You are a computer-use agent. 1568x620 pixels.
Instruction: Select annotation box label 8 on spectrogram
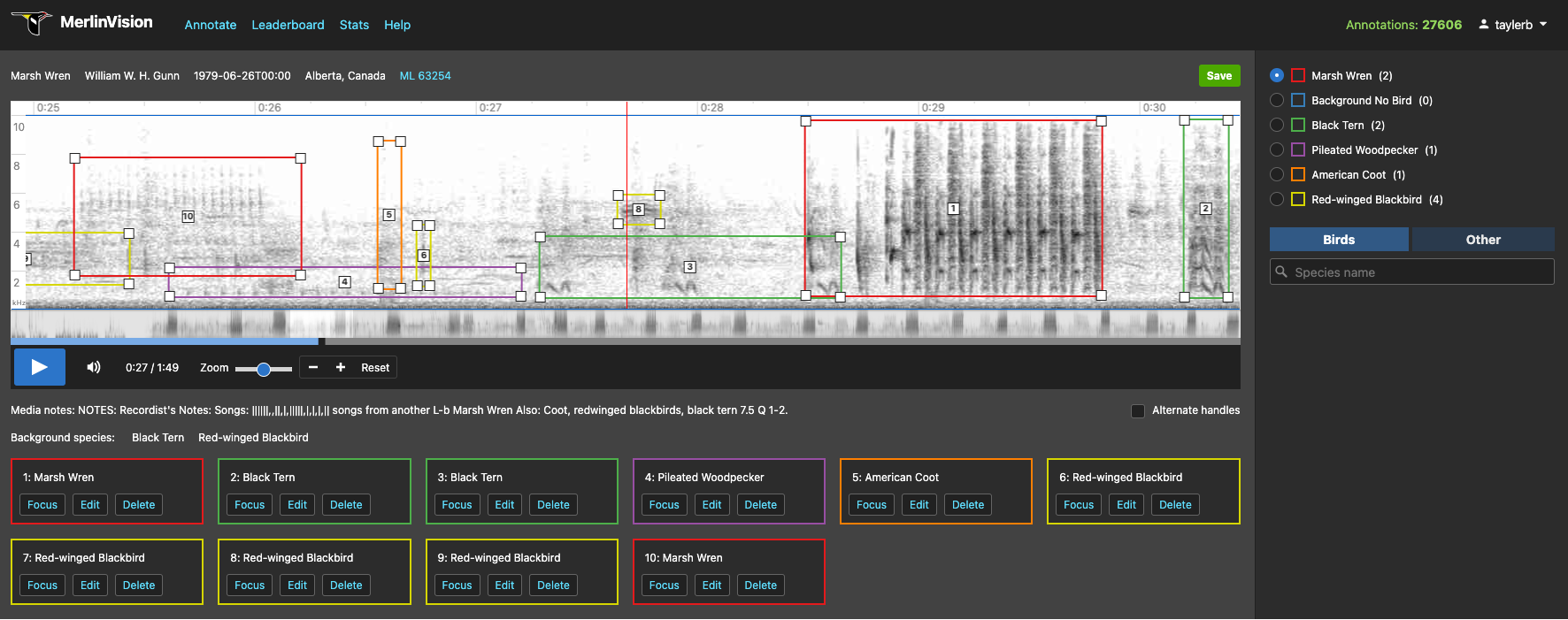pos(639,210)
